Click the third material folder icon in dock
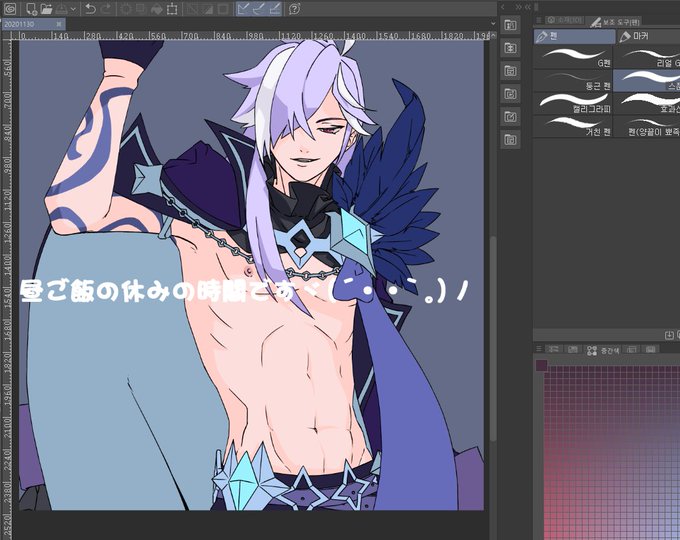The width and height of the screenshot is (680, 540). click(x=510, y=71)
